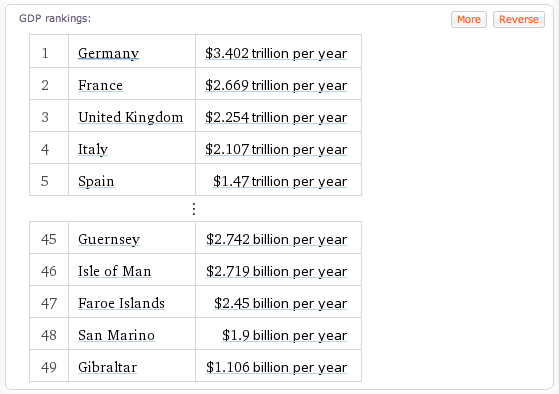Open the Gibraltar link
Screen dimensions: 559x394
[x=107, y=368]
